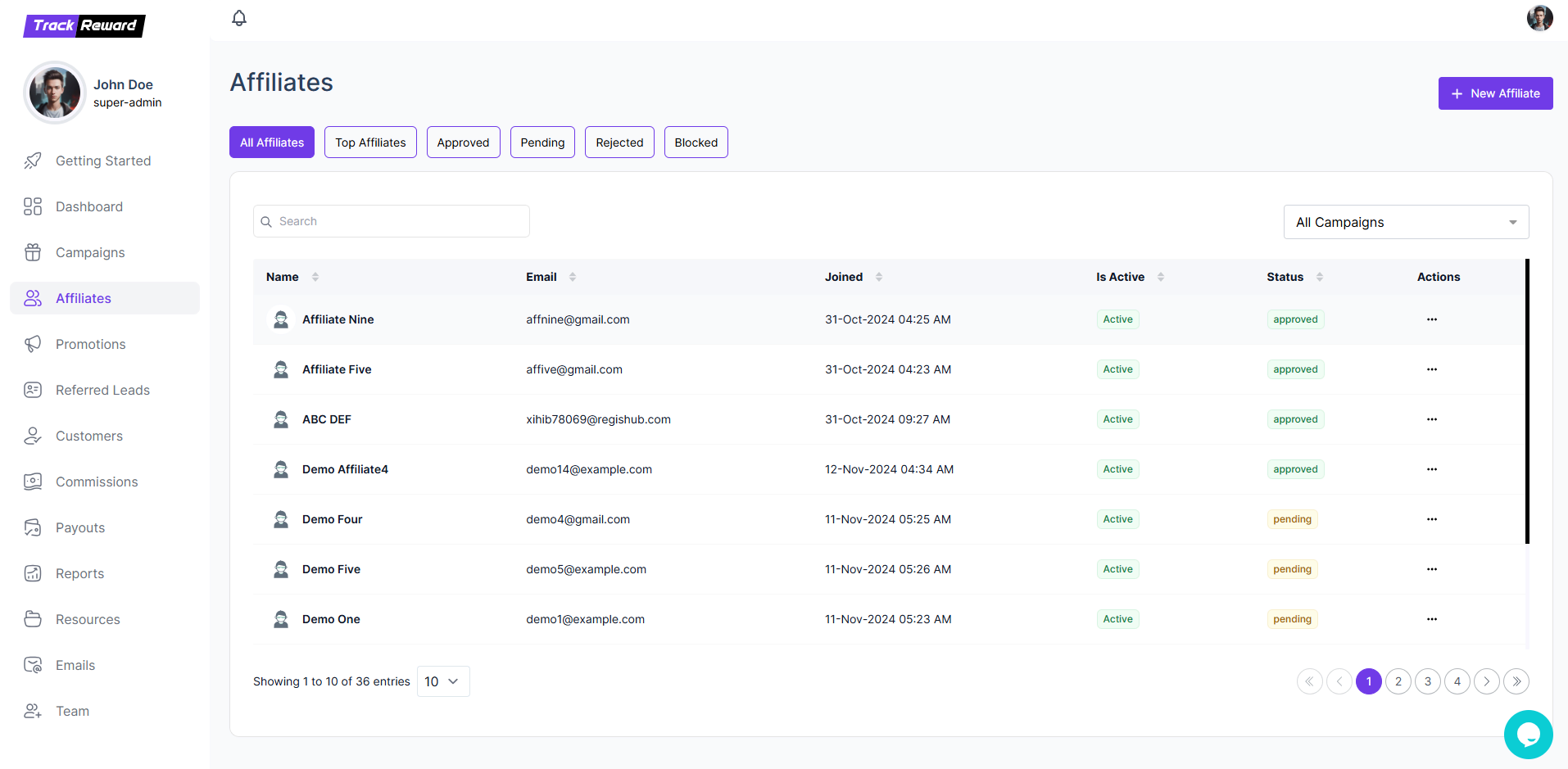Open Getting Started in the sidebar
The image size is (1568, 769).
click(104, 161)
